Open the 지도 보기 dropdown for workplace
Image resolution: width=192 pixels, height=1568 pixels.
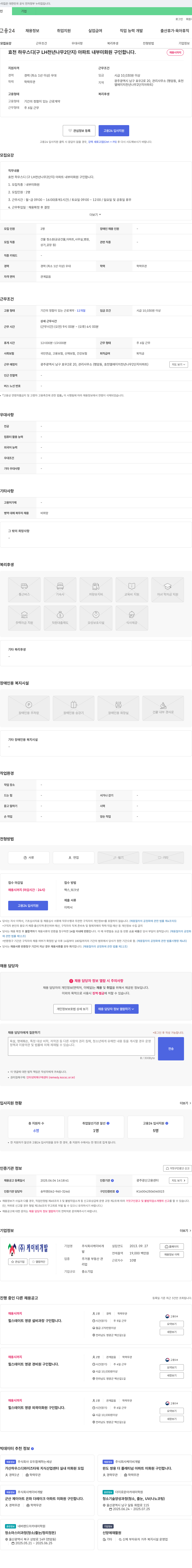pos(179,365)
